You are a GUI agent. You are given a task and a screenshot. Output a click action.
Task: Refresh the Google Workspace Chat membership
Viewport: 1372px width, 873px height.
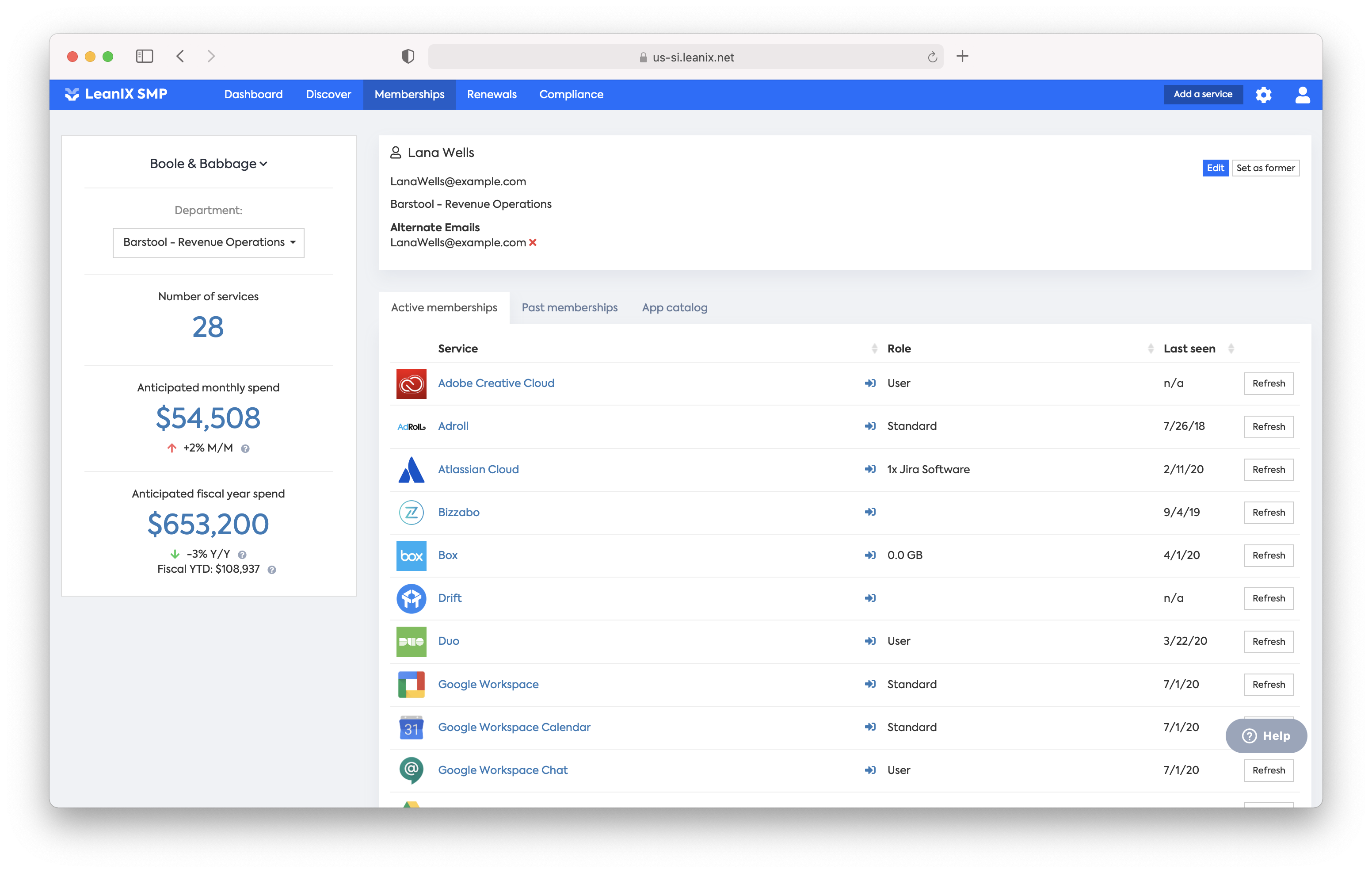pyautogui.click(x=1268, y=771)
